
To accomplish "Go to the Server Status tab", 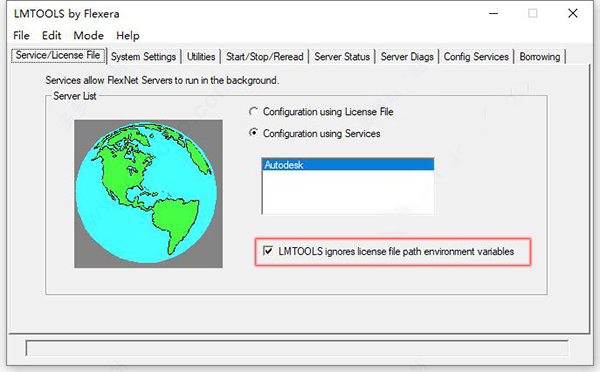I will [x=342, y=57].
